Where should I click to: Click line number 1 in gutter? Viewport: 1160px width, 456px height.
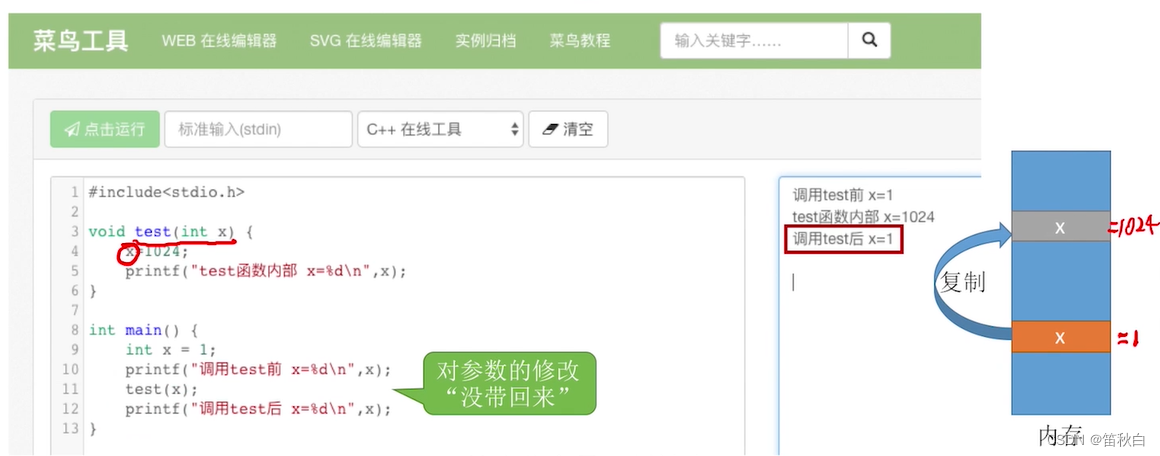click(x=75, y=192)
